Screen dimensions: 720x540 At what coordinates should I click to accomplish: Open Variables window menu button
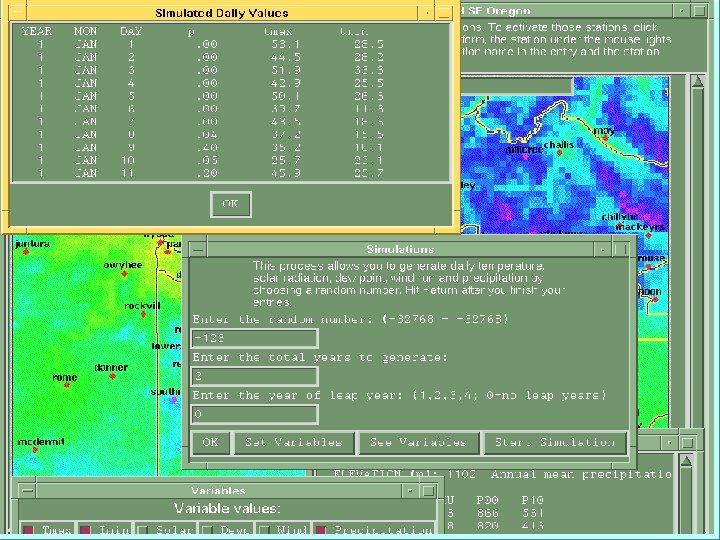pyautogui.click(x=28, y=491)
